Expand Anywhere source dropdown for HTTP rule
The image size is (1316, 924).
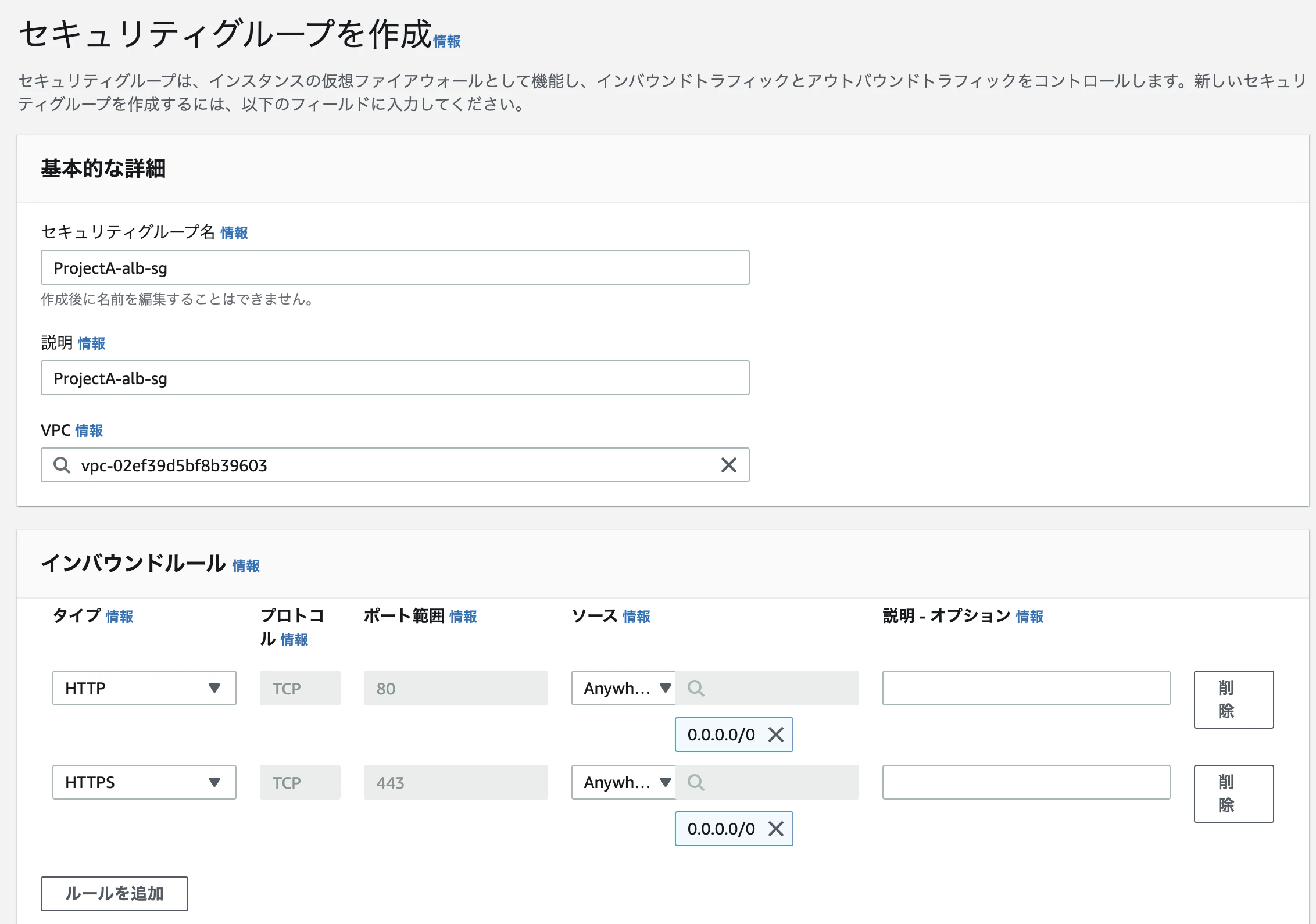point(624,688)
